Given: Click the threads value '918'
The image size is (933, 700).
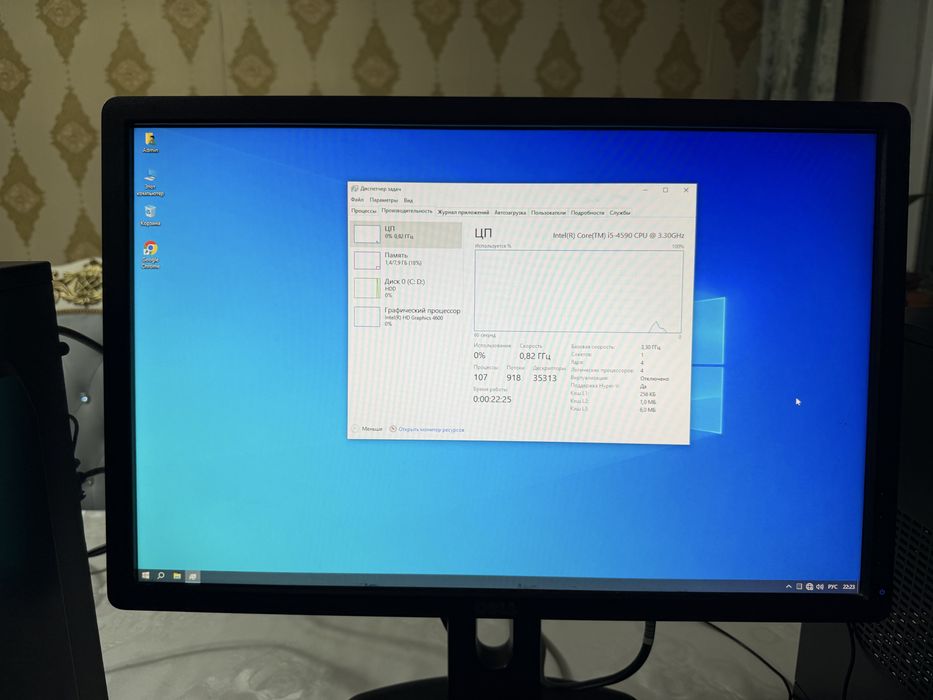Looking at the screenshot, I should 514,378.
